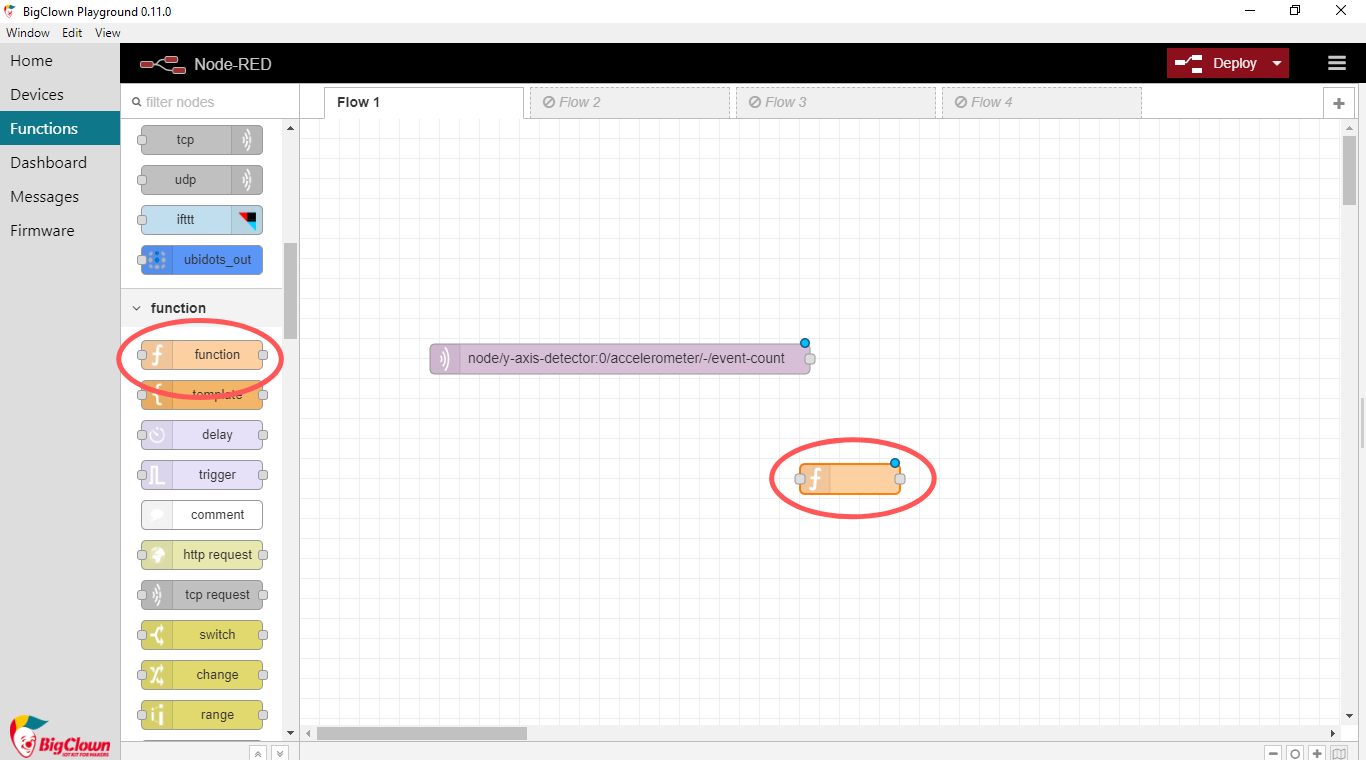1366x760 pixels.
Task: Expand all palette categories
Action: pyautogui.click(x=280, y=753)
